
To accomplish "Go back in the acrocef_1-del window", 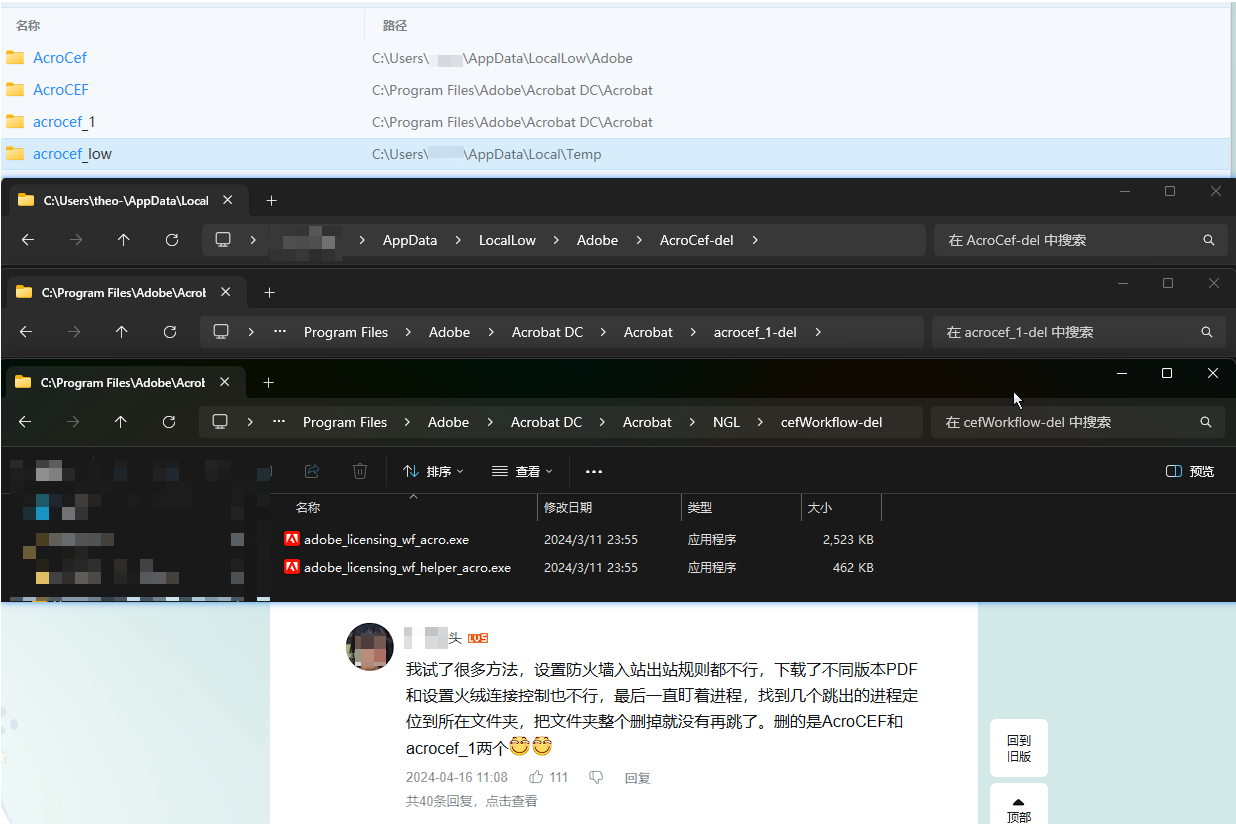I will tap(26, 332).
